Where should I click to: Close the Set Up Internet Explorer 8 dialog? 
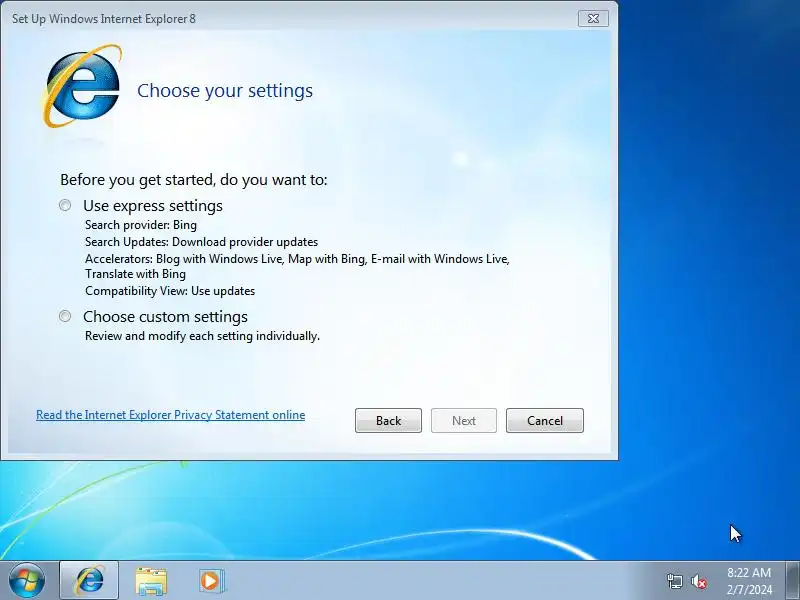point(593,18)
